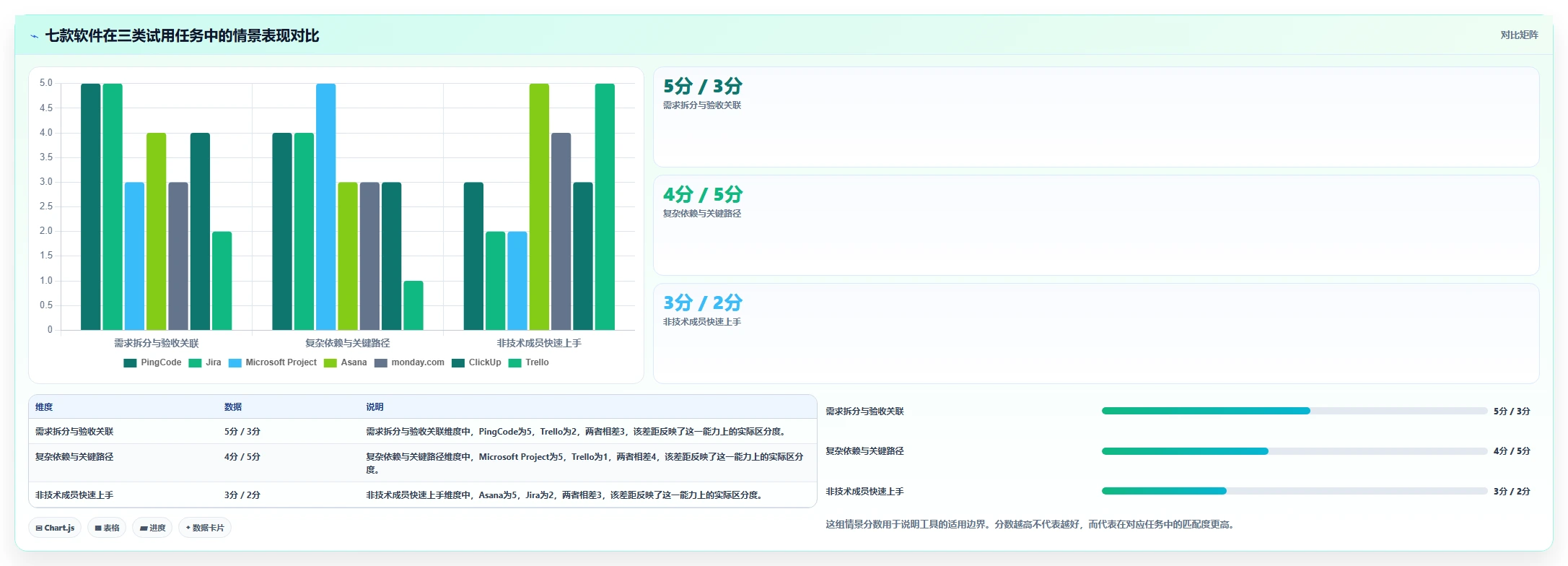The height and width of the screenshot is (566, 1568).
Task: Click the title icon beside 七款软件在三类试用任务中的情景表现对比
Action: 34,36
